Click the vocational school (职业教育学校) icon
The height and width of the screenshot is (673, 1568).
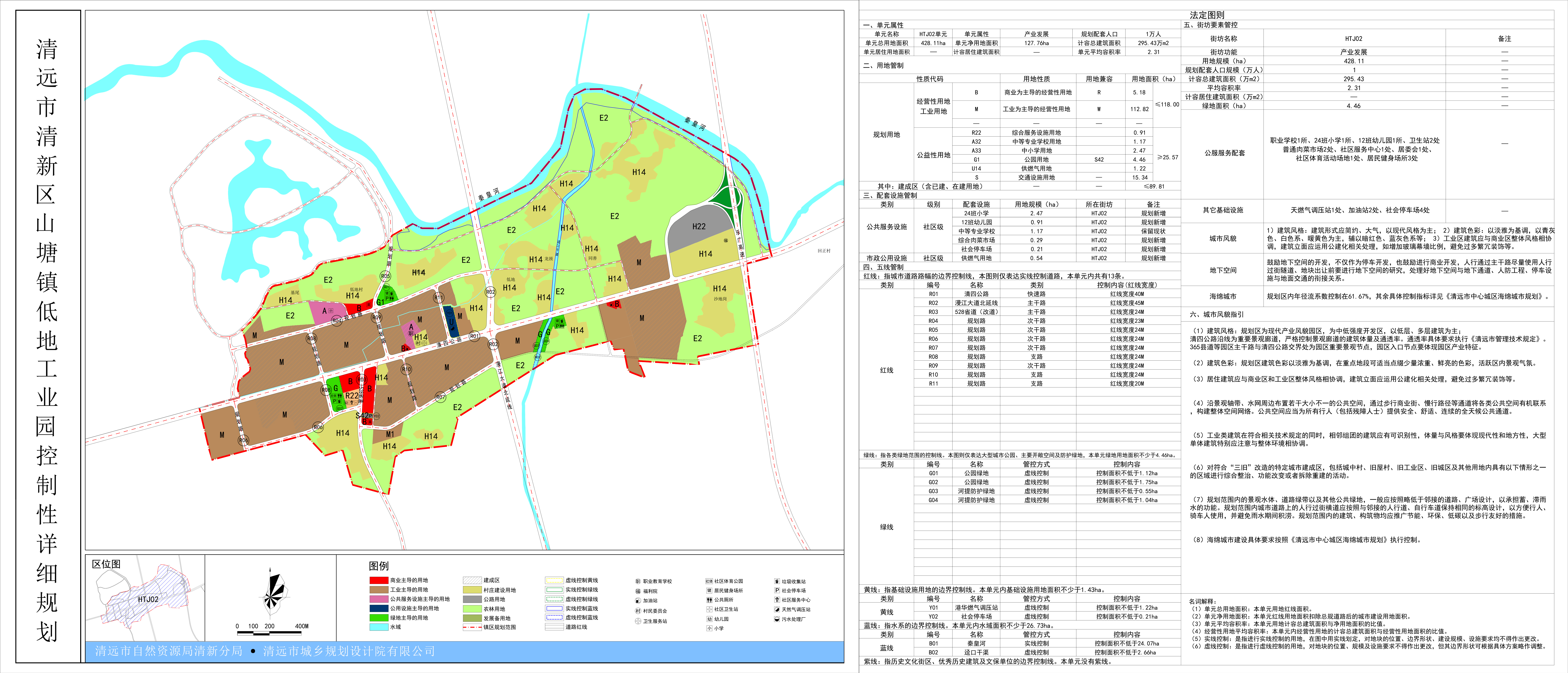tap(638, 582)
